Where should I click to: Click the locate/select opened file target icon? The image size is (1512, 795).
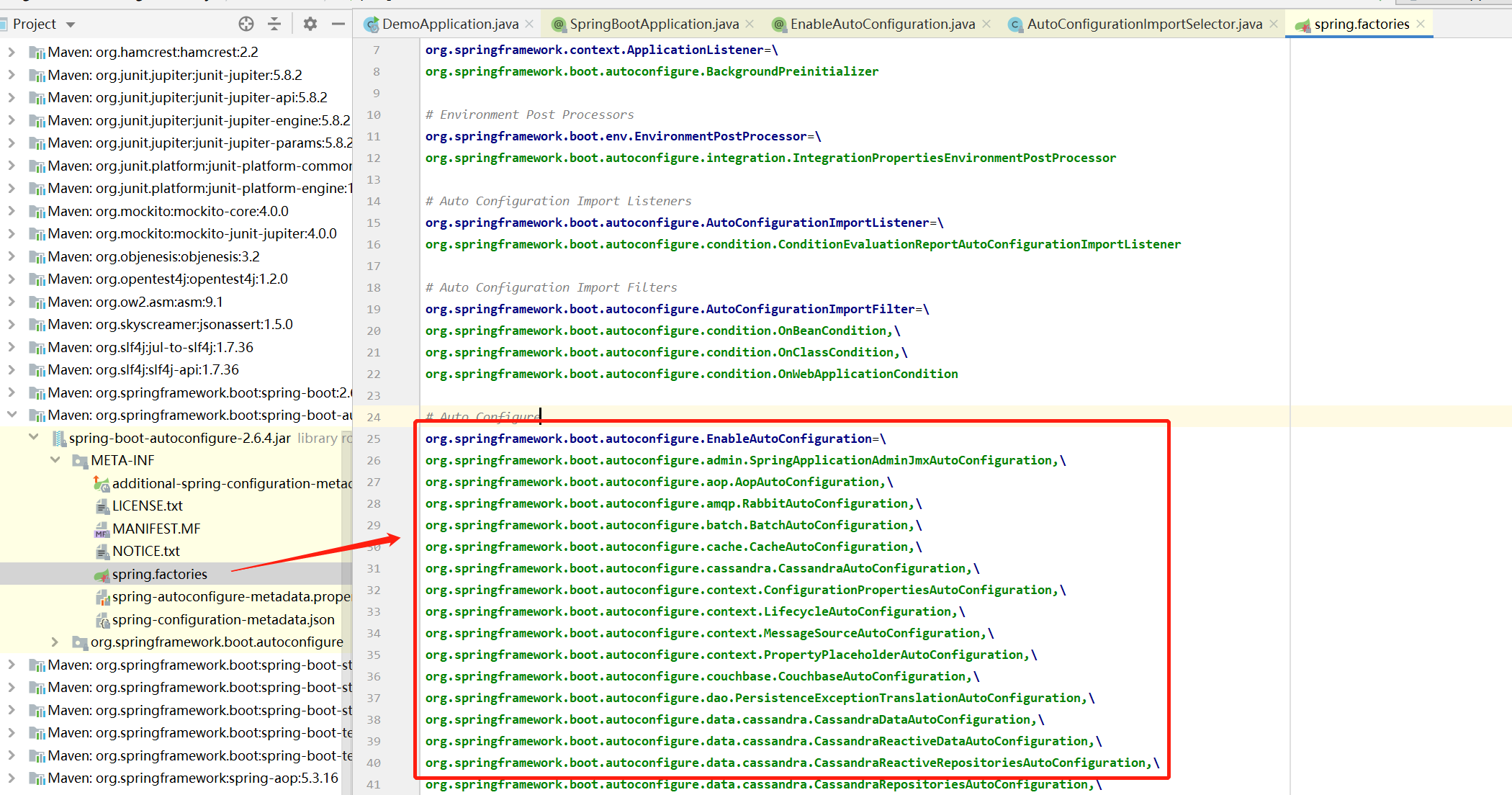(x=246, y=24)
